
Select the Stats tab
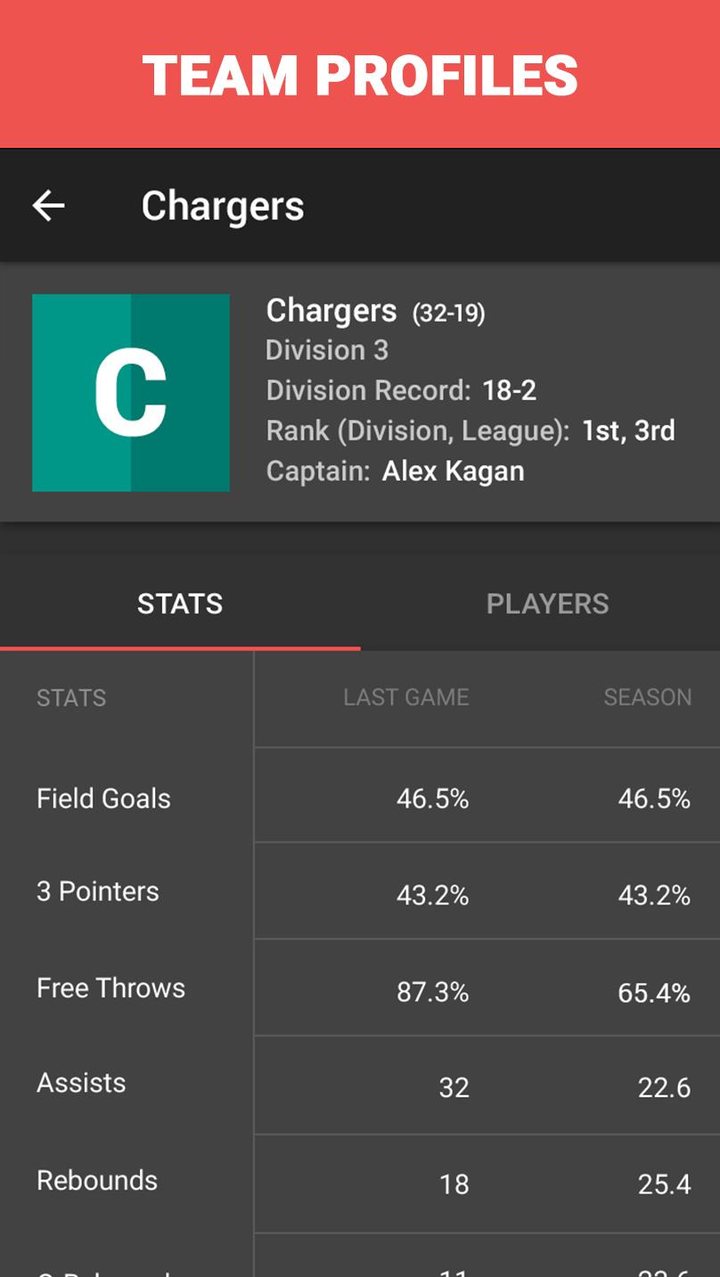180,604
